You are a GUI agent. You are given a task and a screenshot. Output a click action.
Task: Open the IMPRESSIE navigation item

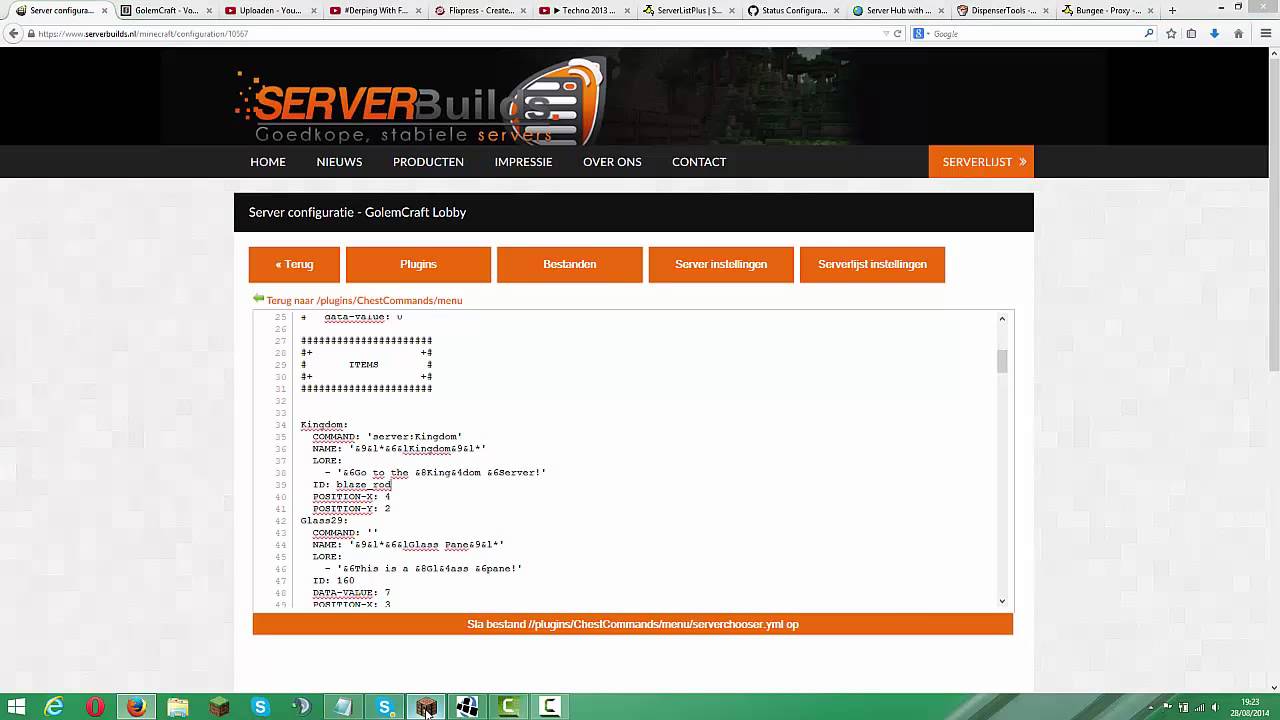click(x=523, y=162)
